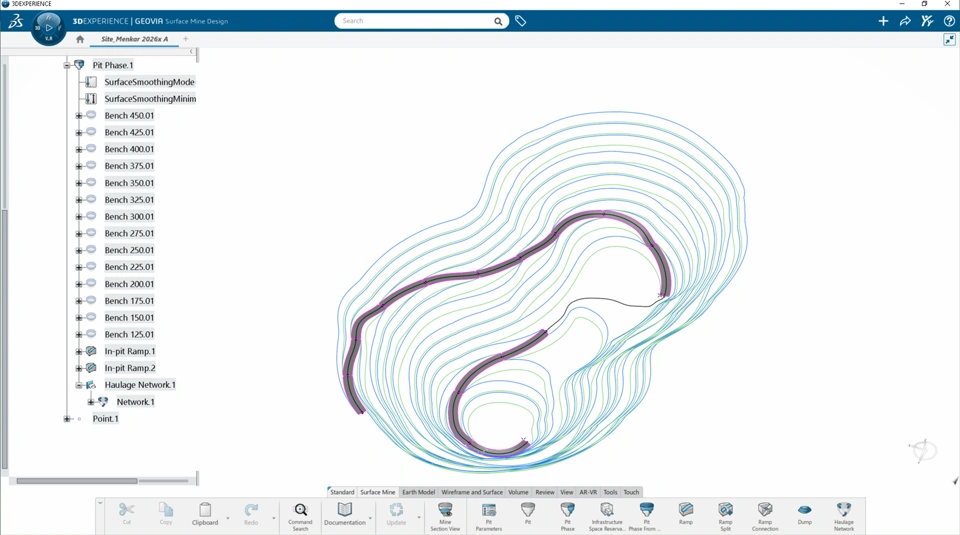Image resolution: width=960 pixels, height=535 pixels.
Task: Select the Ramp tool
Action: click(x=686, y=514)
